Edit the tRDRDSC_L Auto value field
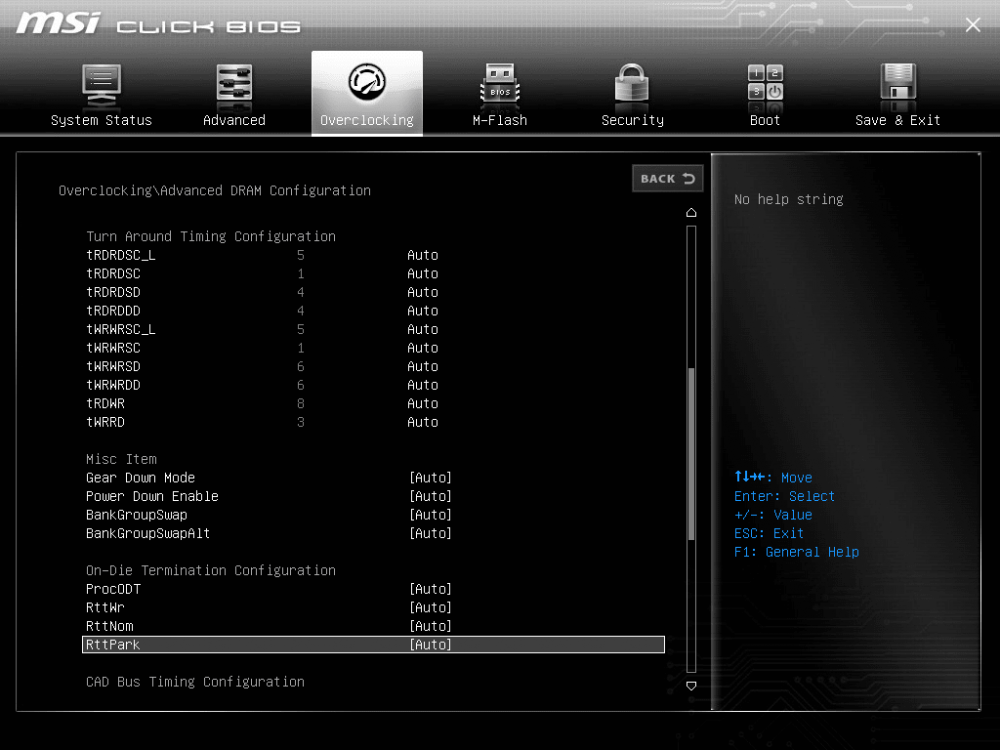This screenshot has width=1000, height=750. coord(423,255)
